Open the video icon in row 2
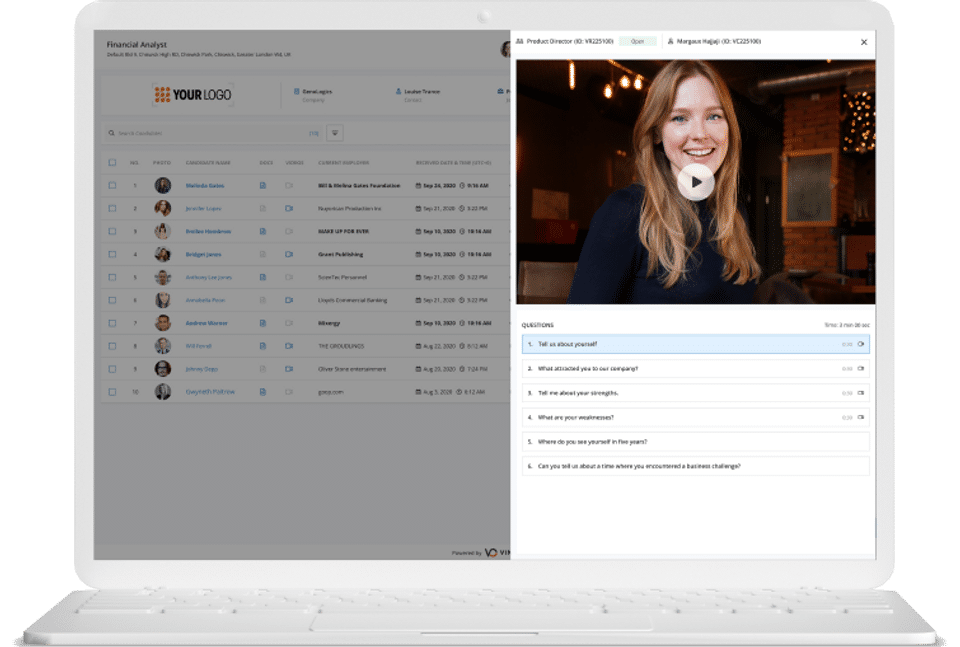The width and height of the screenshot is (960, 647). [x=289, y=209]
